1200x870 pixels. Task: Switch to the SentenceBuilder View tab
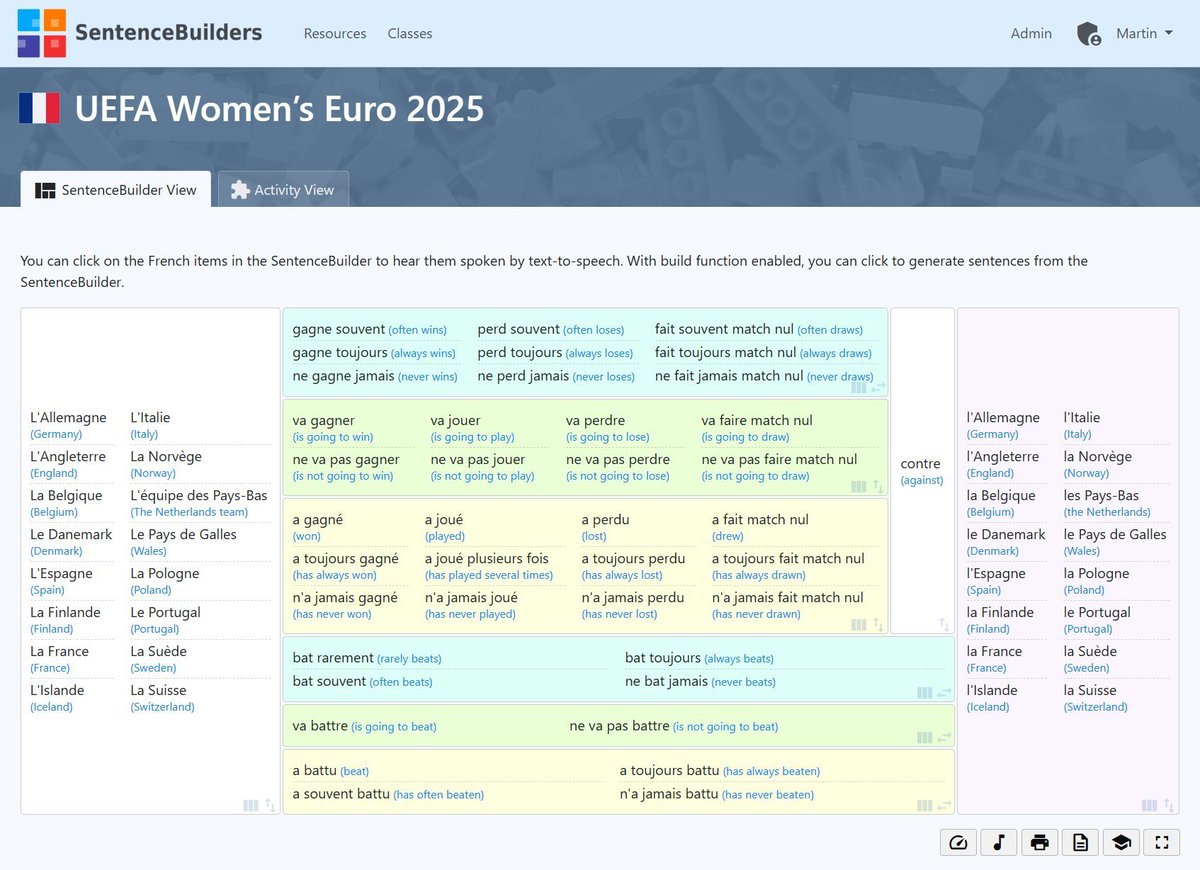pos(116,189)
